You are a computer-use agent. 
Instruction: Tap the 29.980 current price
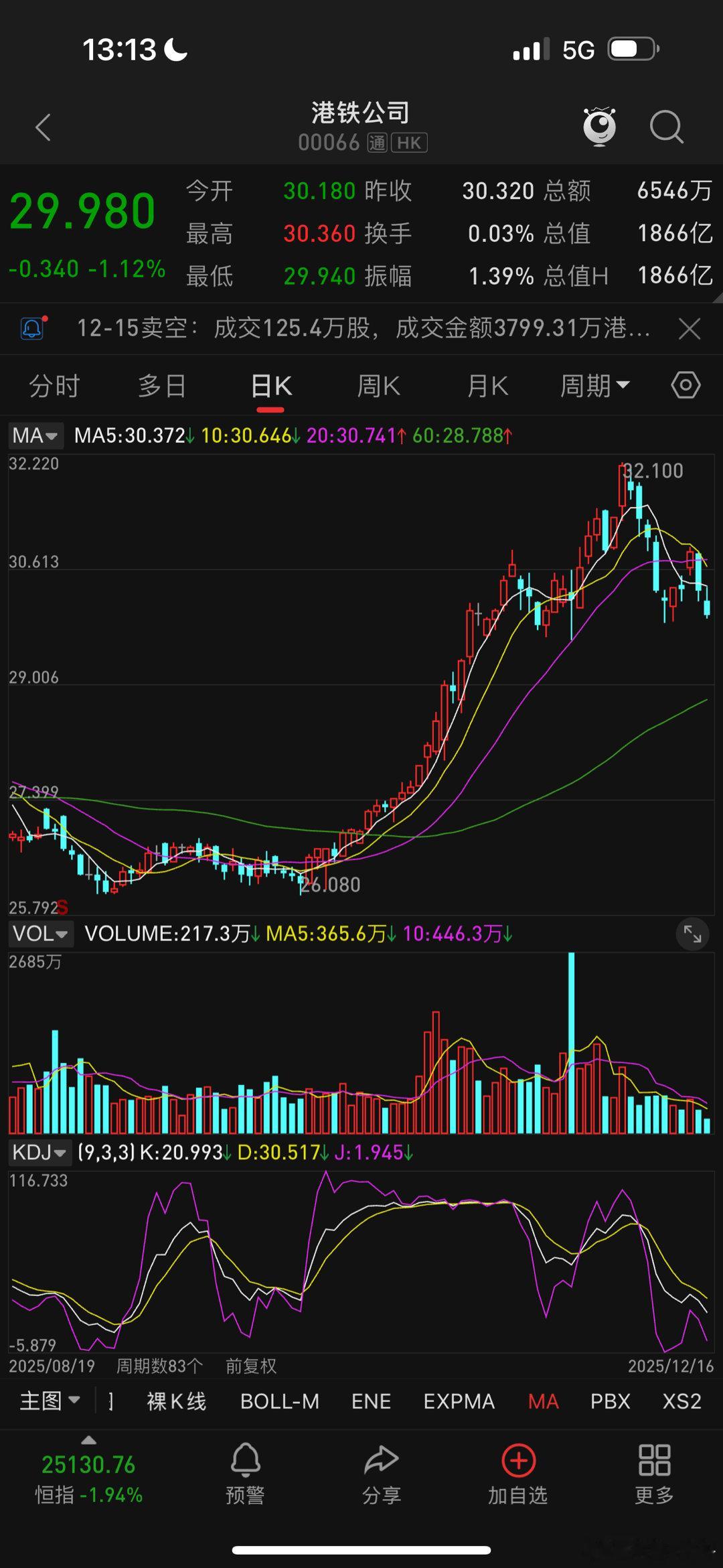tap(82, 212)
